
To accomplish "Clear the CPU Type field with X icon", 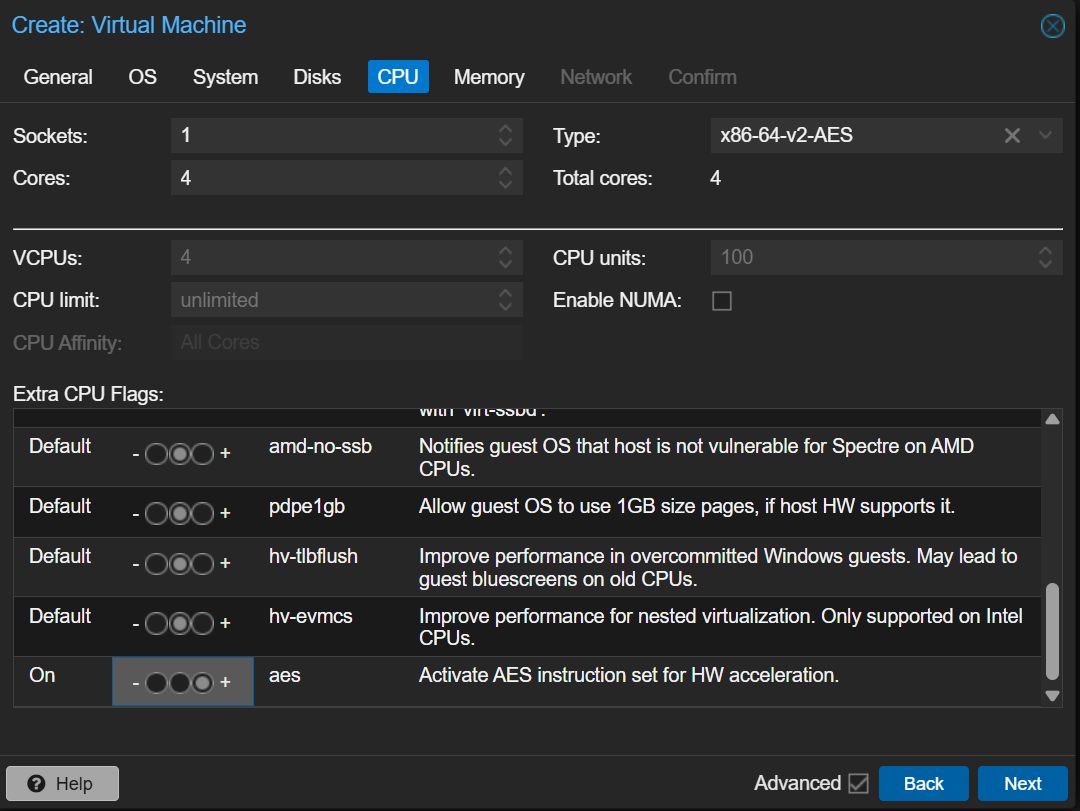I will point(1012,136).
